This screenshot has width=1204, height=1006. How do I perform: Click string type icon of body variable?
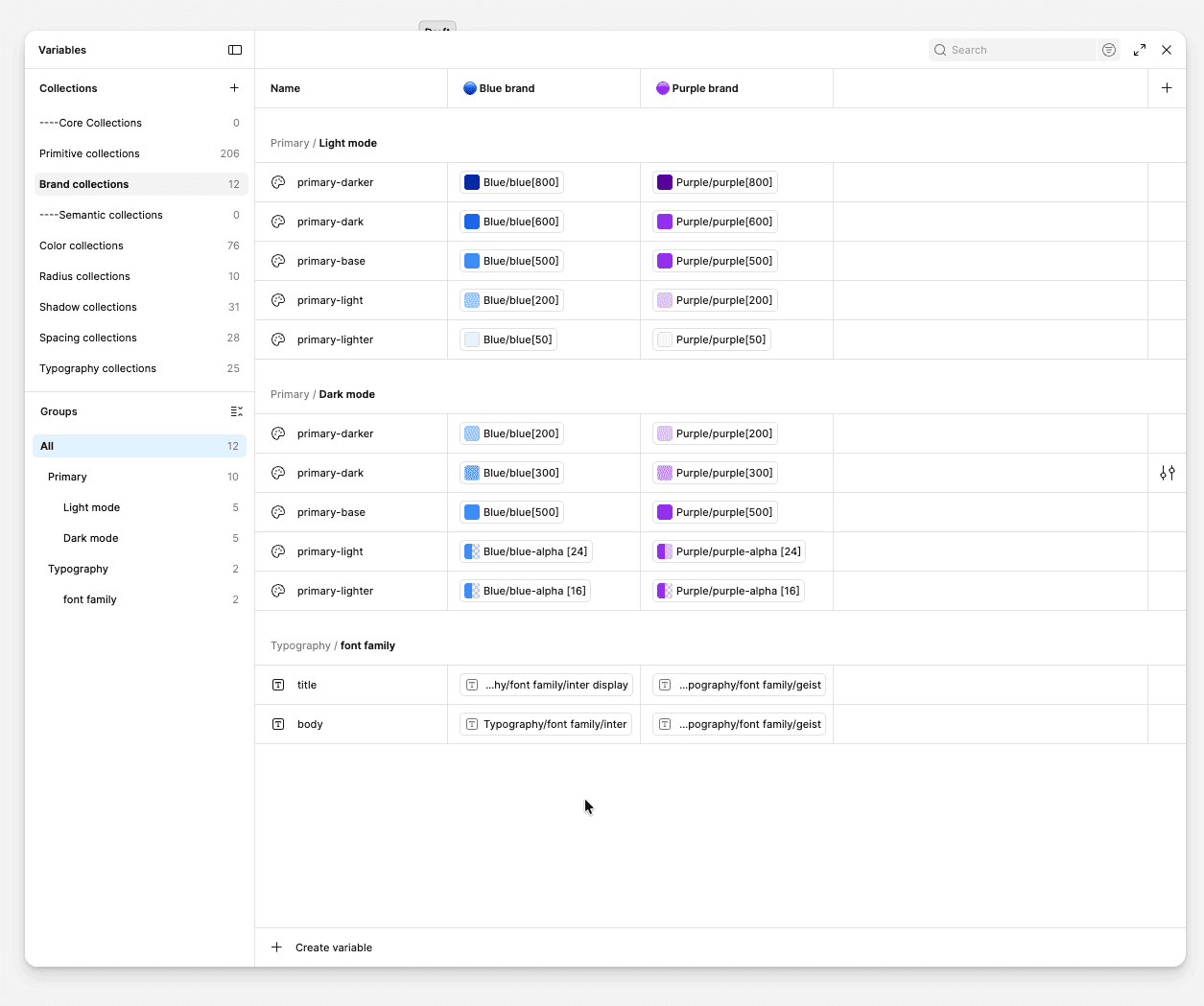pos(278,724)
